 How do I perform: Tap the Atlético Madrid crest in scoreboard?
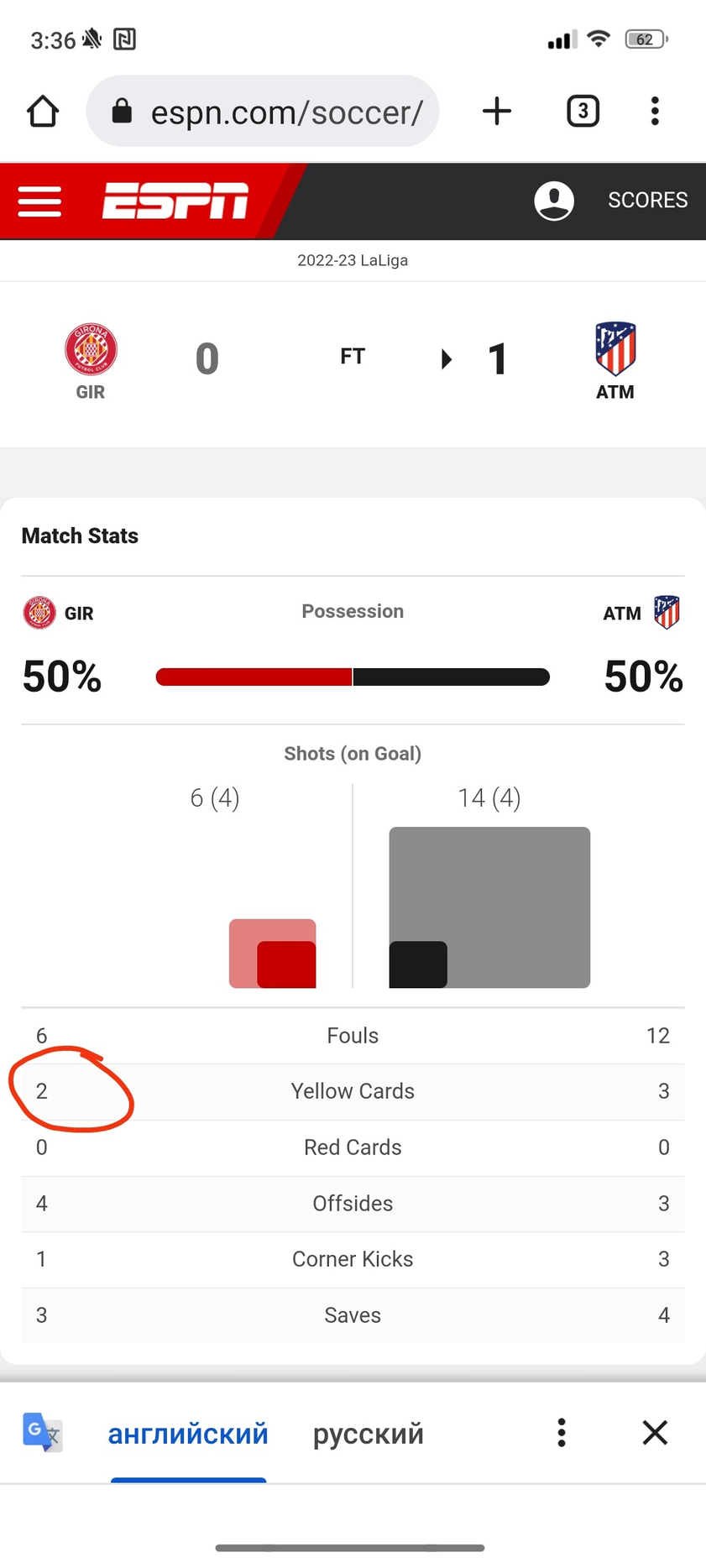pos(615,348)
